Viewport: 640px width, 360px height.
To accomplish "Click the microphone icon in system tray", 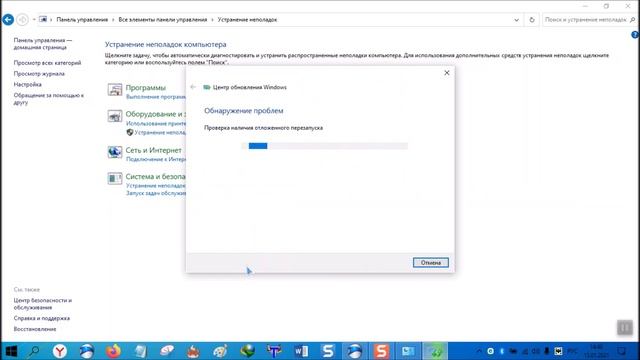I will (547, 351).
